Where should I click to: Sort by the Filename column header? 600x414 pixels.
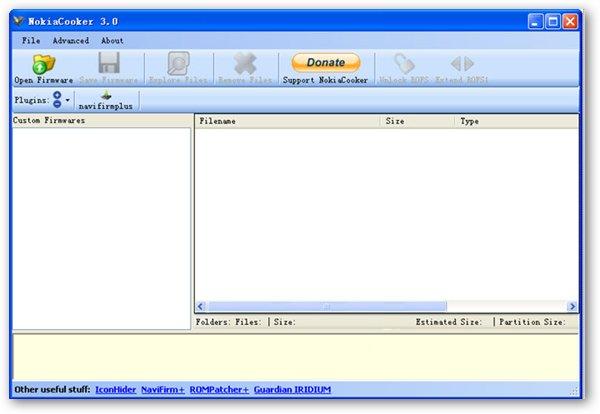287,121
